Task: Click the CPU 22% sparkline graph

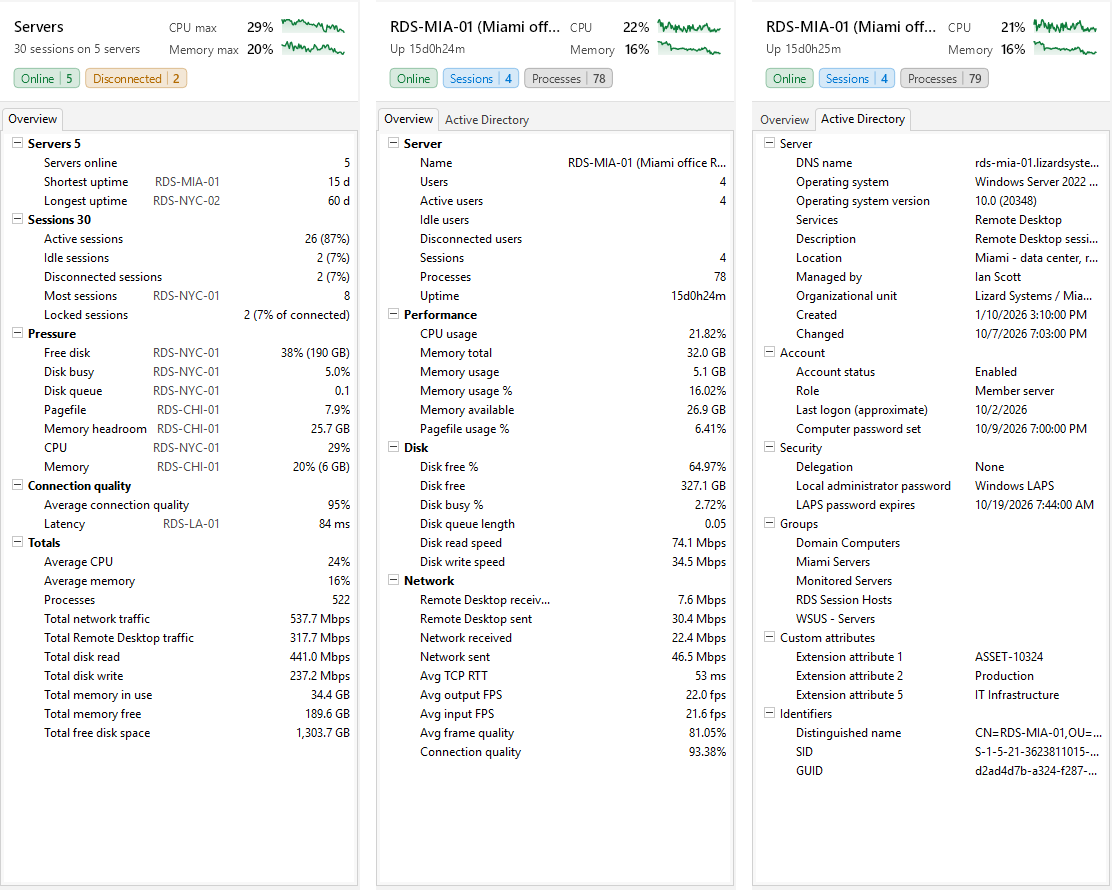Action: tap(689, 27)
